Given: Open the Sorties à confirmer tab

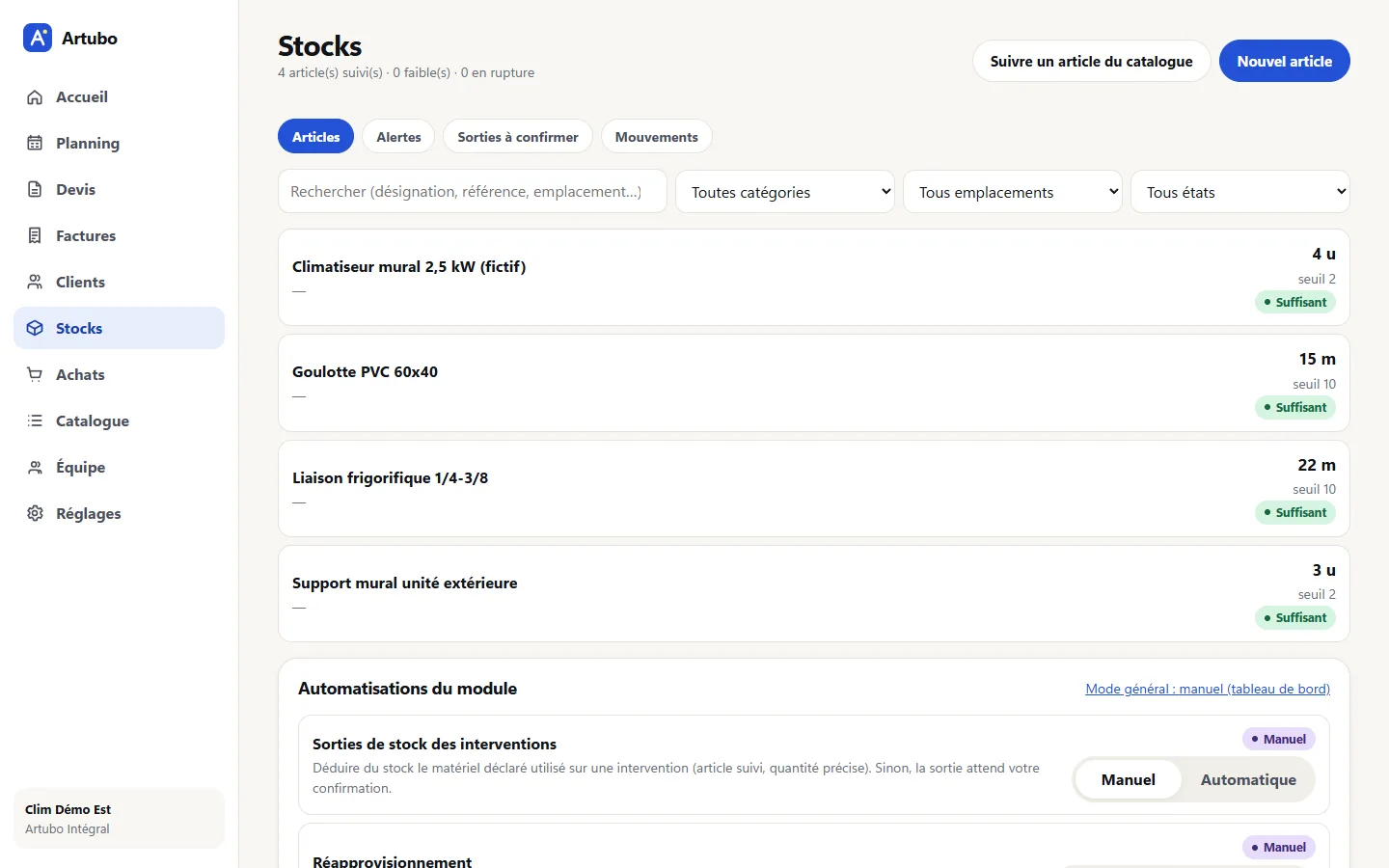Looking at the screenshot, I should click(518, 137).
